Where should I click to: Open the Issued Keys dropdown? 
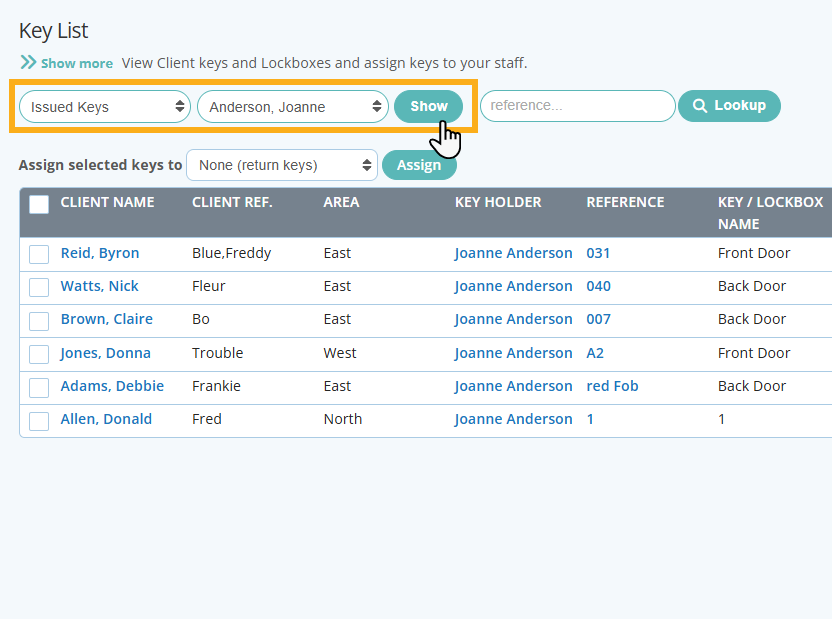[x=105, y=107]
